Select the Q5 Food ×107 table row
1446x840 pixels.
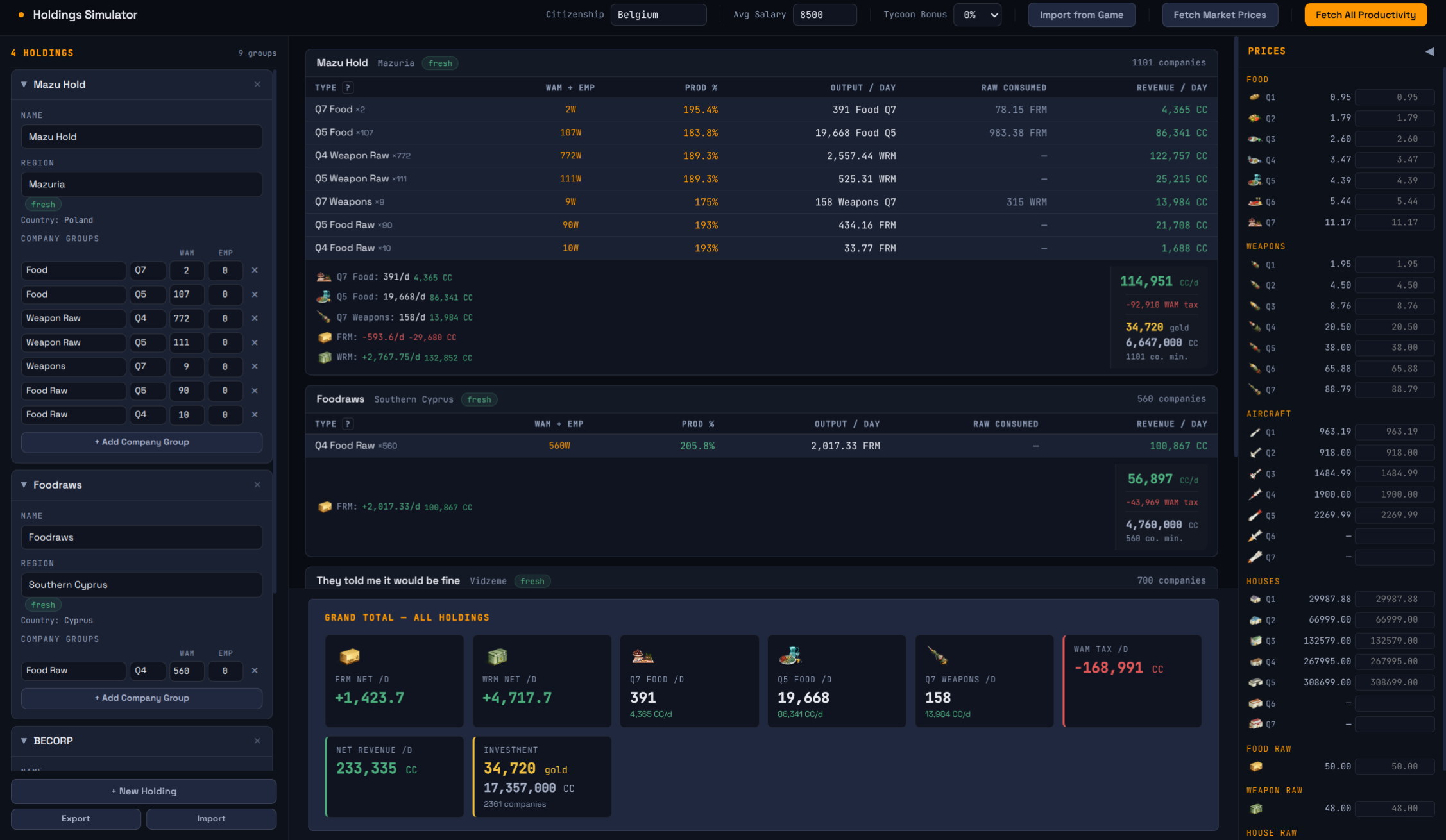pyautogui.click(x=761, y=133)
